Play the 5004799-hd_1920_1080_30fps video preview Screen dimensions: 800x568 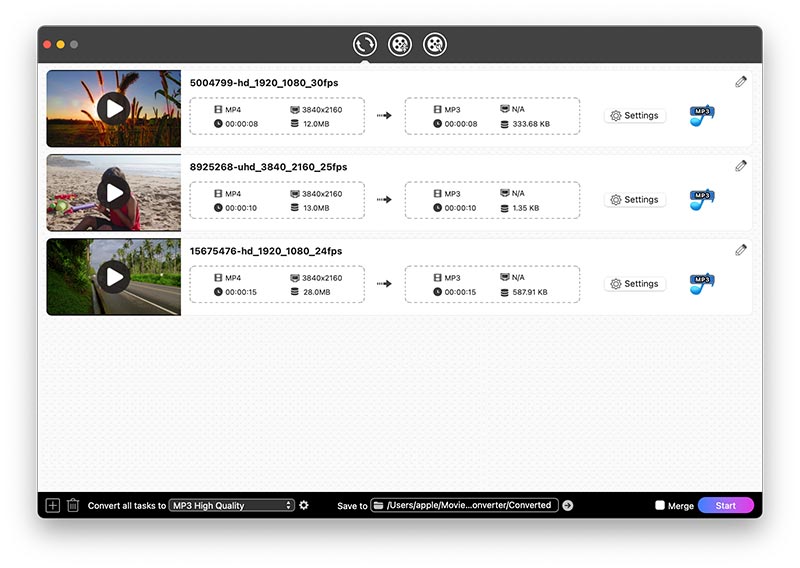coord(113,108)
